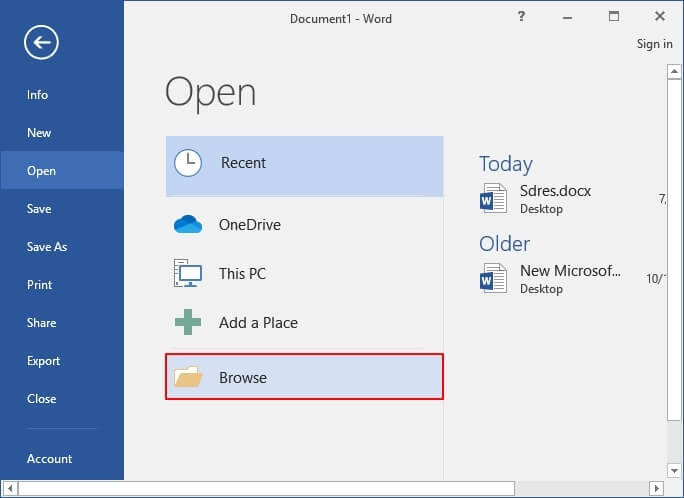Viewport: 684px width, 498px height.
Task: Choose Save As from the sidebar
Action: [47, 247]
